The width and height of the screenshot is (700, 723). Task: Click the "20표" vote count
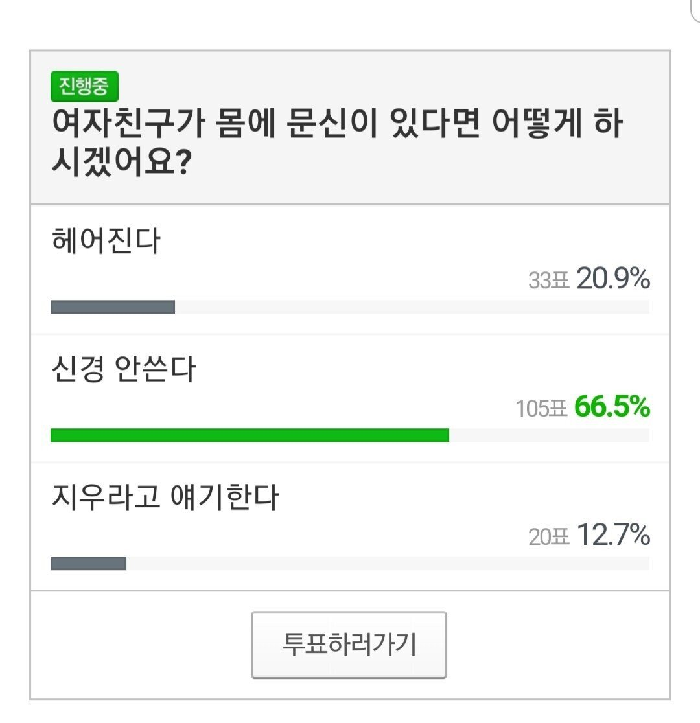tap(548, 536)
